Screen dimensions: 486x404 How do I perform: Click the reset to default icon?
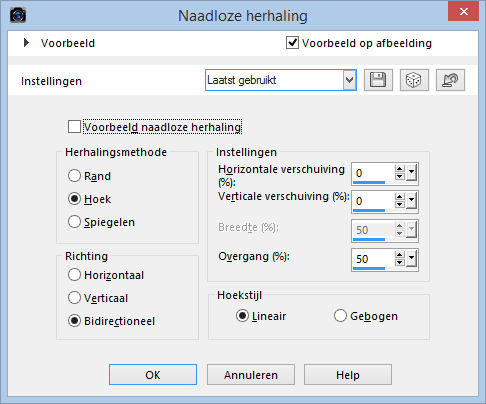pos(450,80)
